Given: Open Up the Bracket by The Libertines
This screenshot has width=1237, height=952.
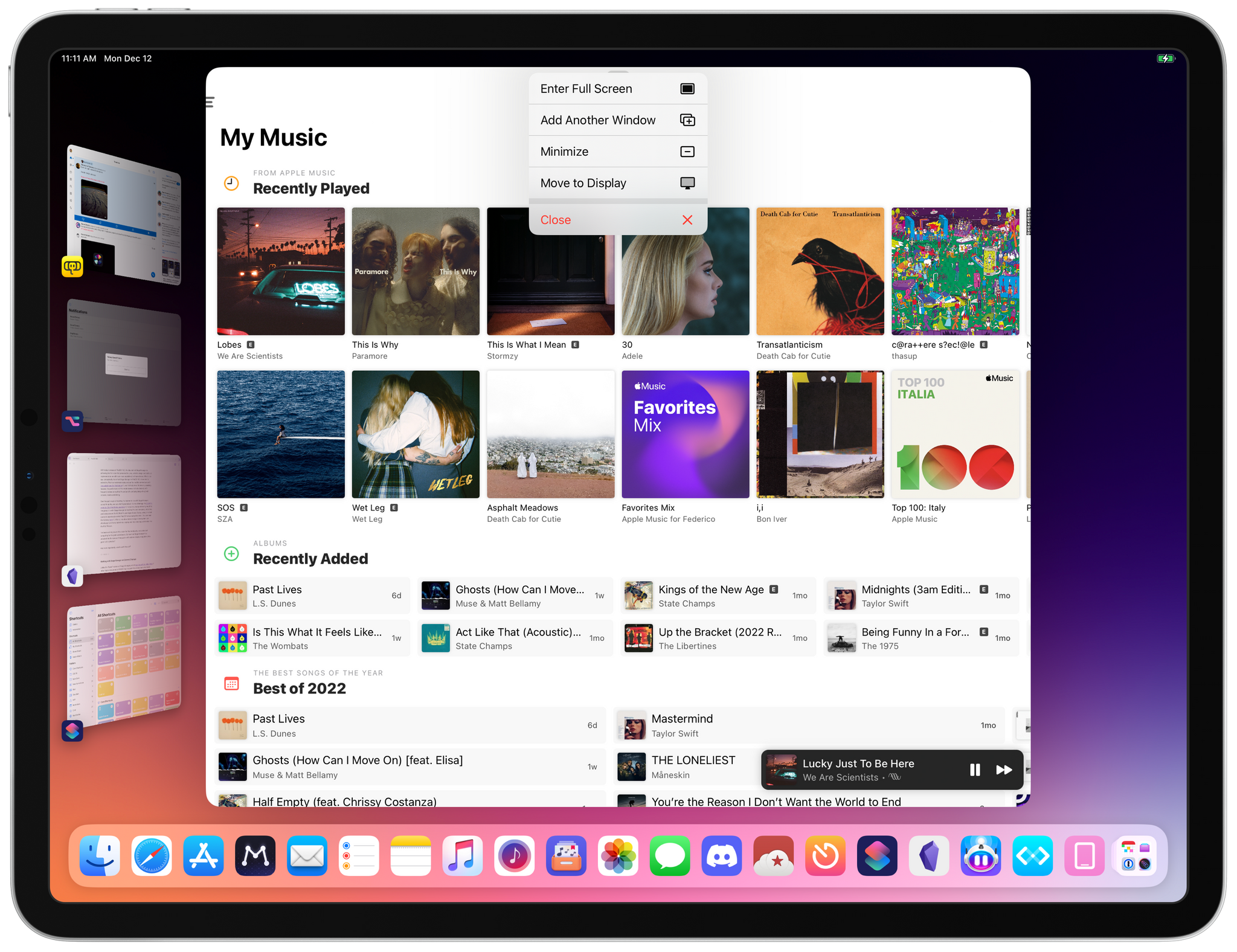Looking at the screenshot, I should [x=718, y=638].
